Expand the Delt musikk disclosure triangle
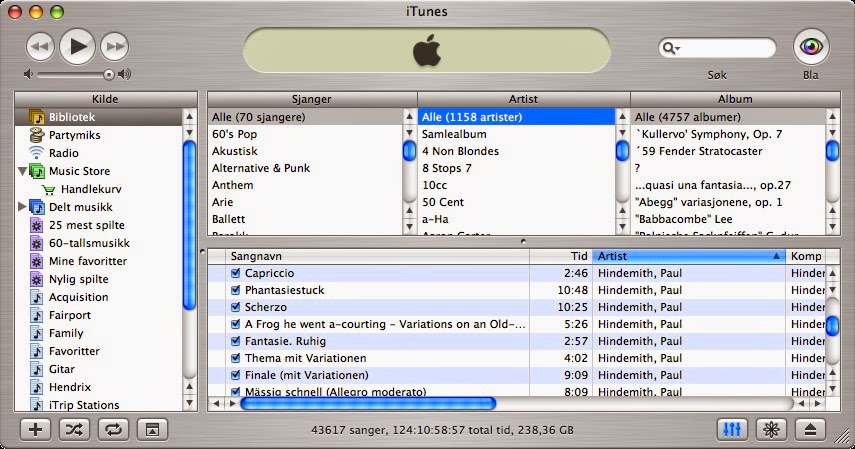The image size is (855, 449). point(22,207)
